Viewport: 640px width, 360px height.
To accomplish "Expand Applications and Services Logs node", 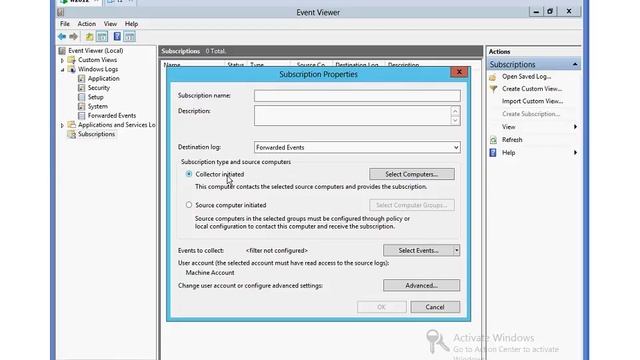I will coord(62,125).
